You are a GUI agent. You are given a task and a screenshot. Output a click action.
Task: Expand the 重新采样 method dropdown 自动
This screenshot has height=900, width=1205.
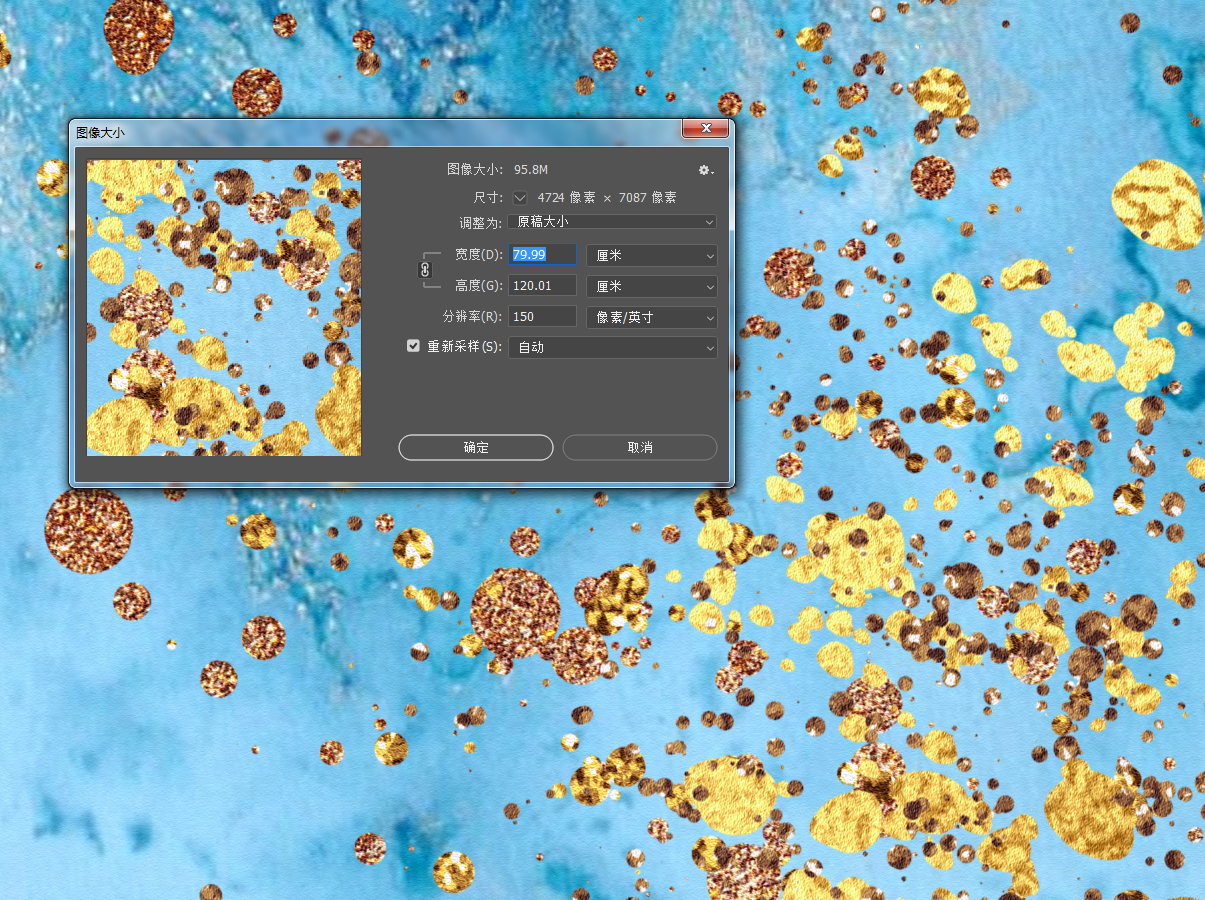coord(613,347)
